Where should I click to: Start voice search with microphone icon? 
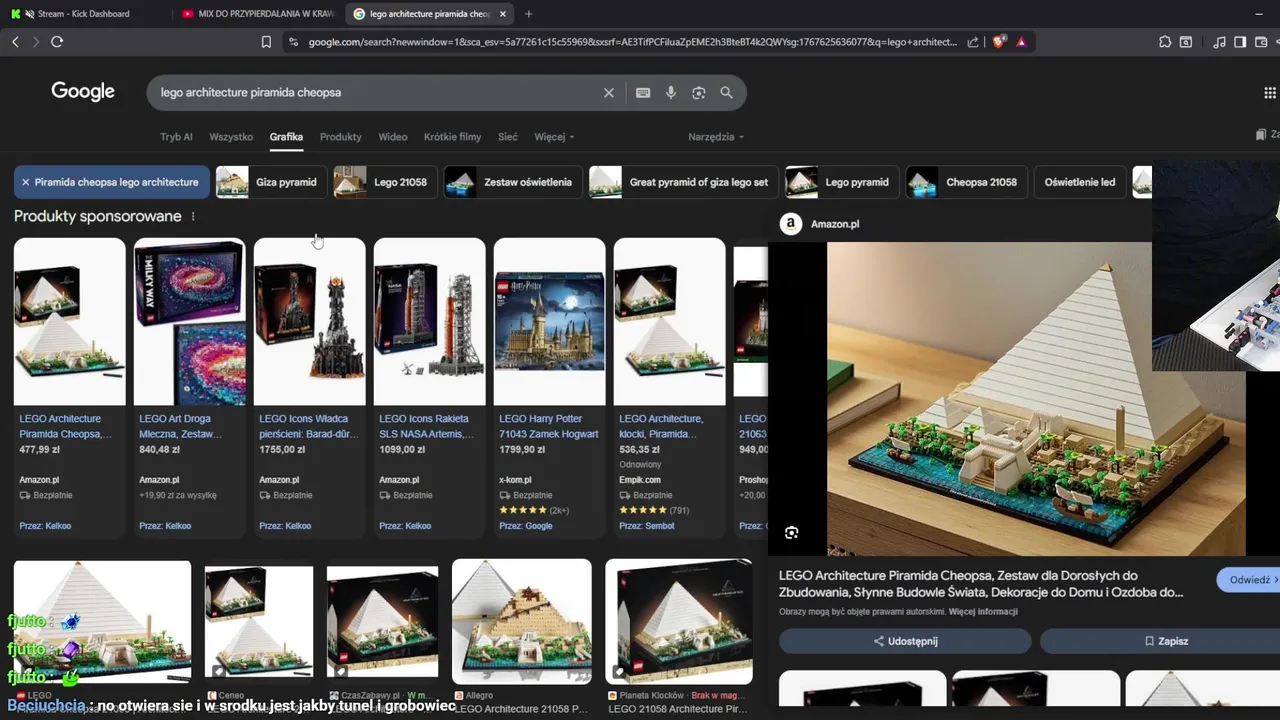[671, 93]
